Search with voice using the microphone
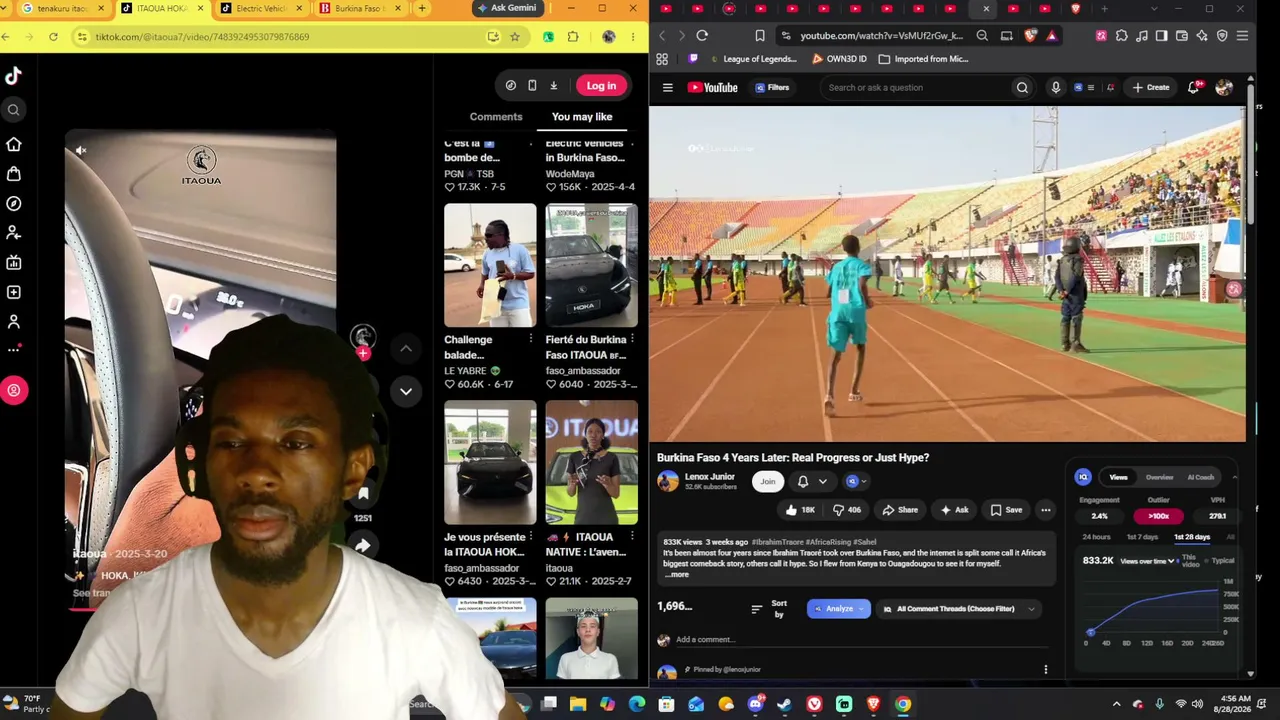The height and width of the screenshot is (720, 1280). tap(1055, 88)
